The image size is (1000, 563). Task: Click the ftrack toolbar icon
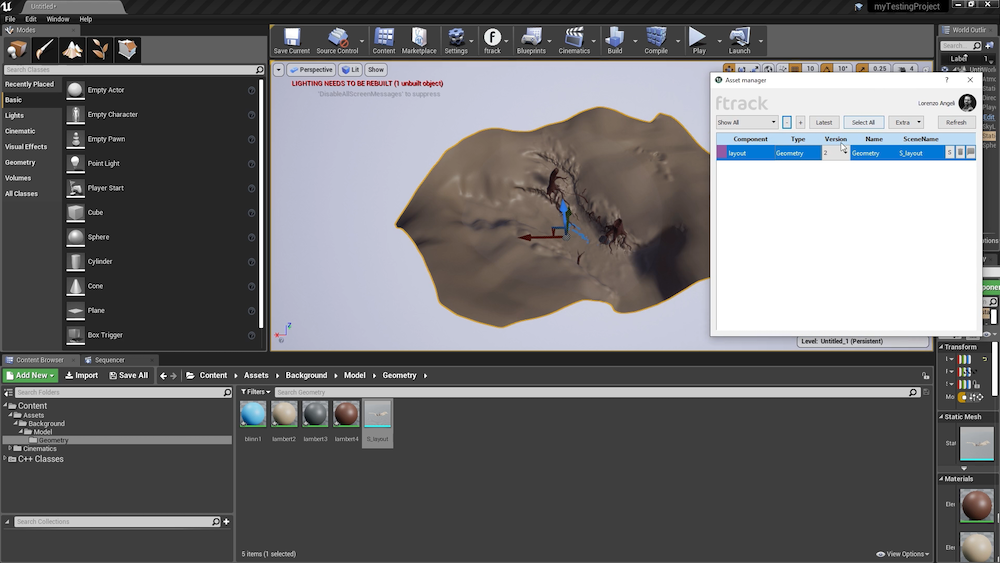coord(492,41)
